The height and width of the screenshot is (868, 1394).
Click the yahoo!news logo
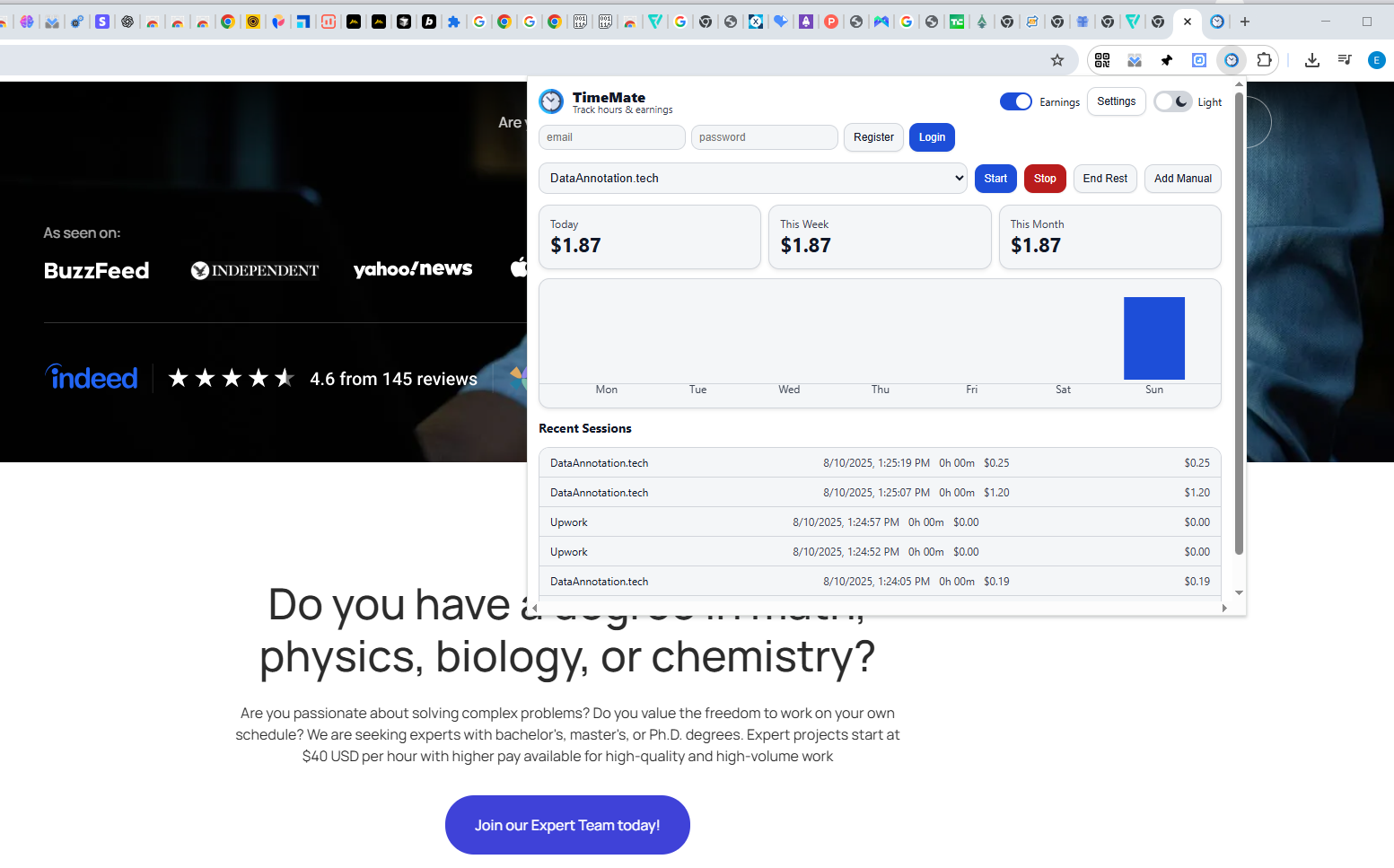[x=413, y=269]
